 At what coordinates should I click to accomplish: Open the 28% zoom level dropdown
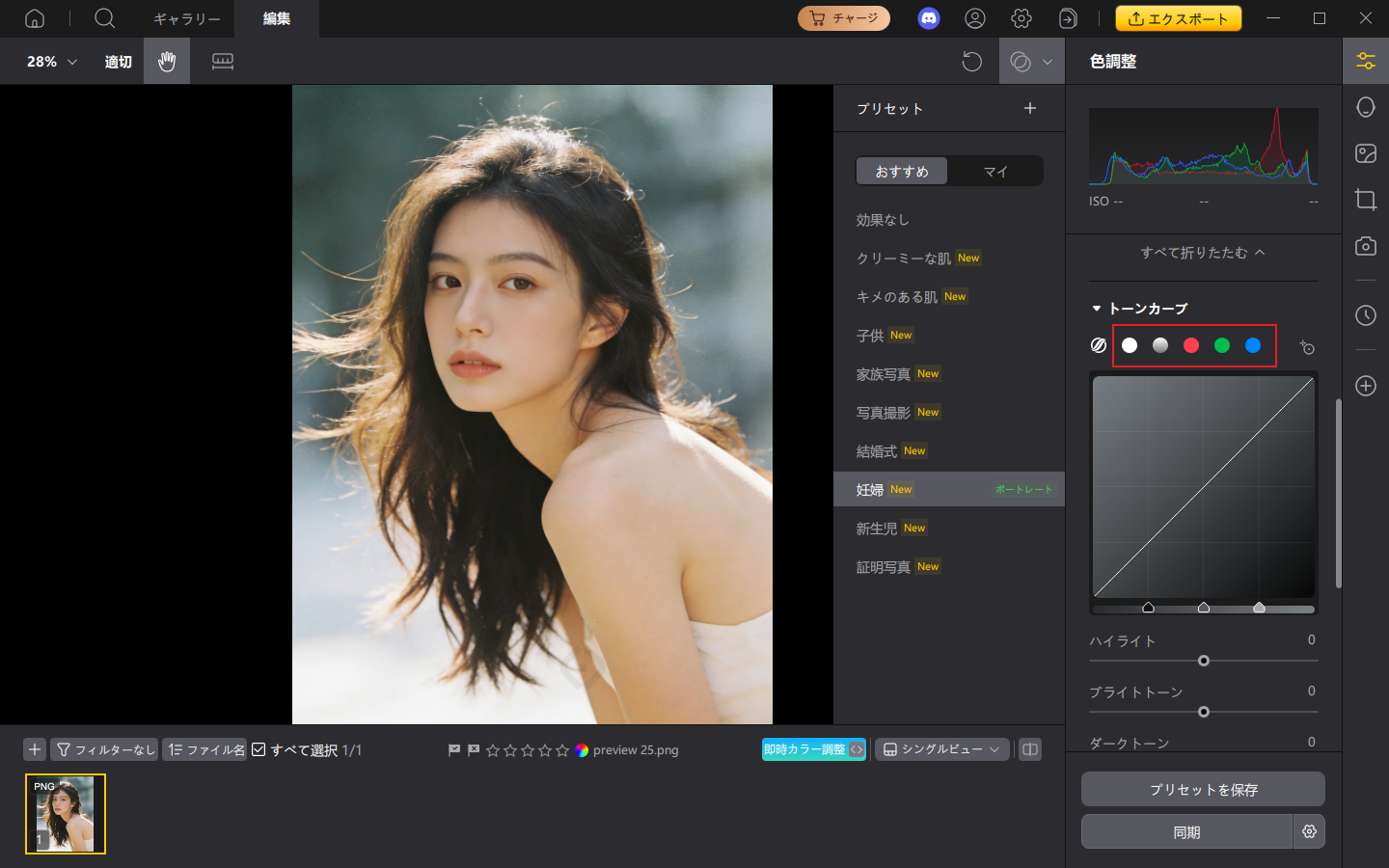tap(51, 62)
